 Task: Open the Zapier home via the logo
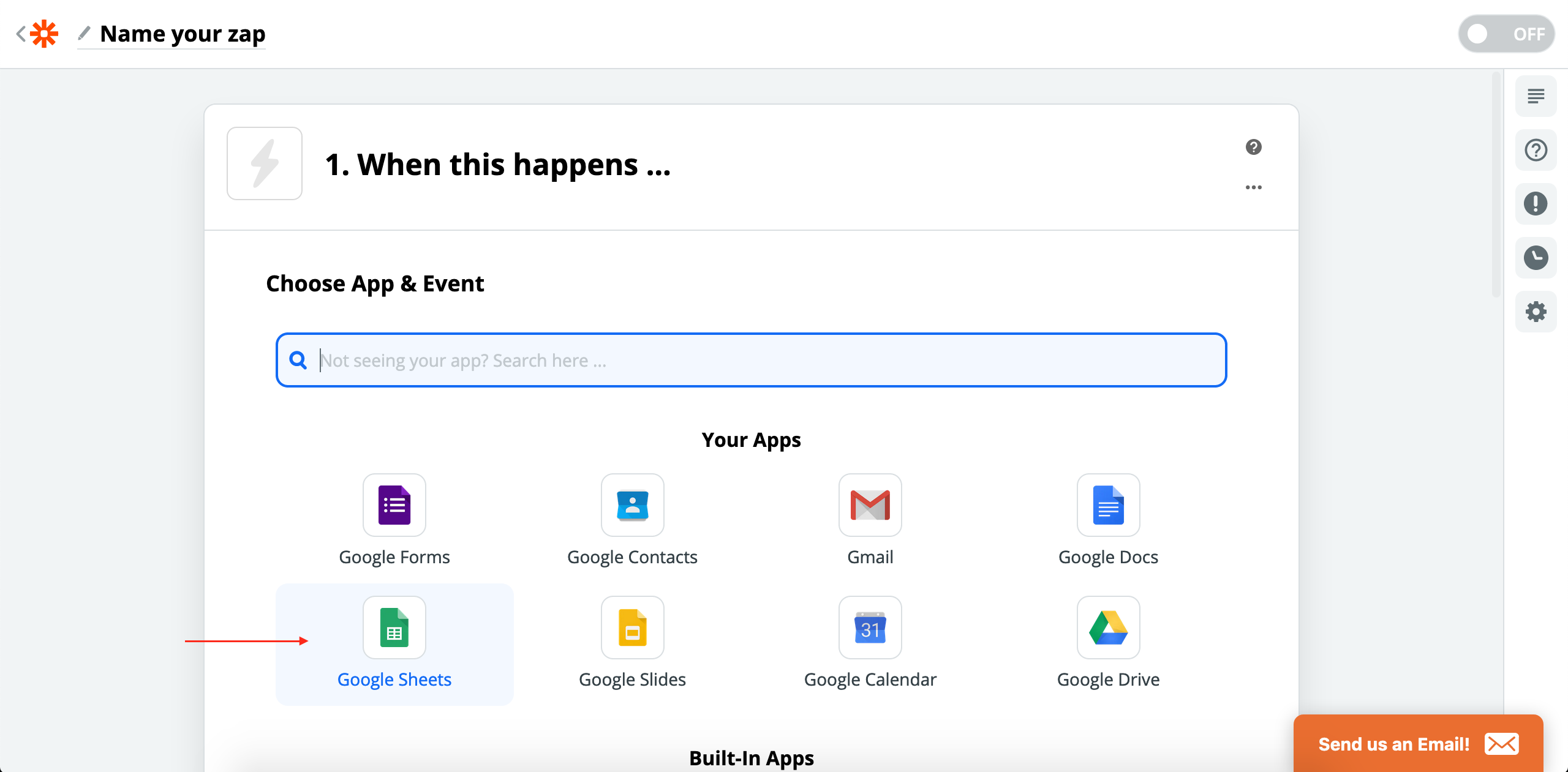tap(43, 34)
